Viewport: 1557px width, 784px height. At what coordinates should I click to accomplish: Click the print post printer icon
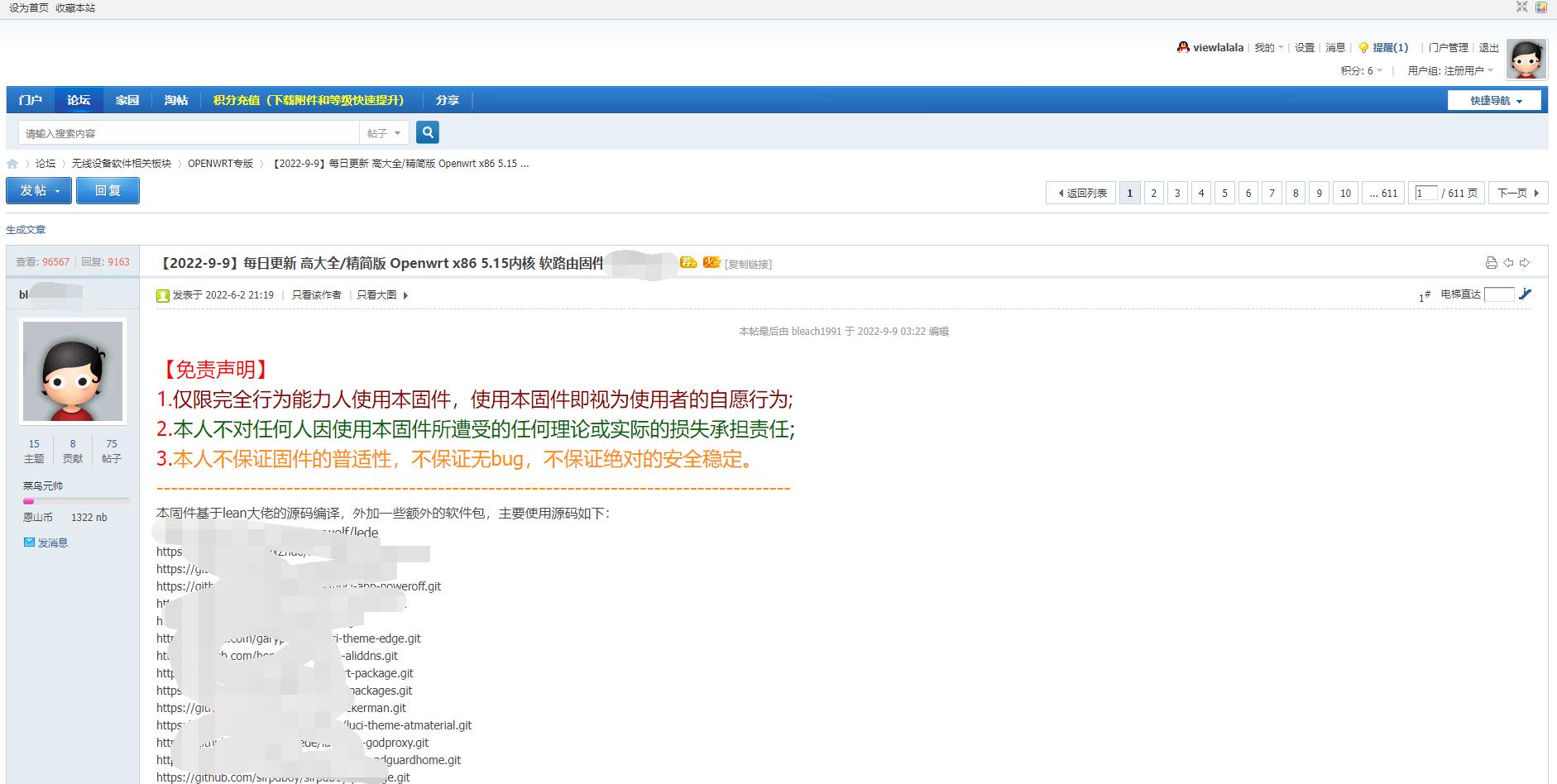[x=1492, y=263]
